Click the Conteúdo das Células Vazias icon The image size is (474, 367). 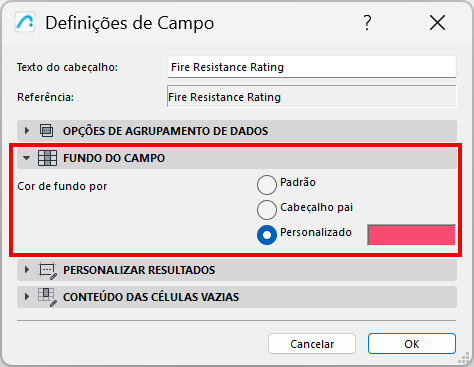point(47,297)
